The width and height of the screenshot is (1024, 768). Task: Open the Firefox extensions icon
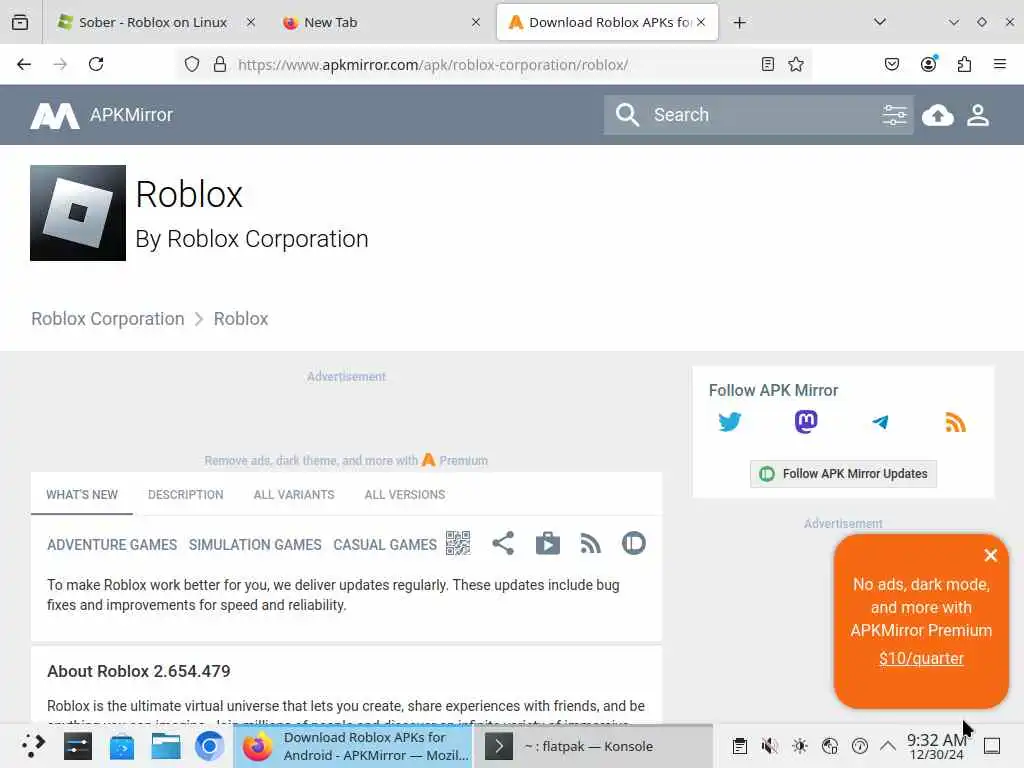(964, 64)
